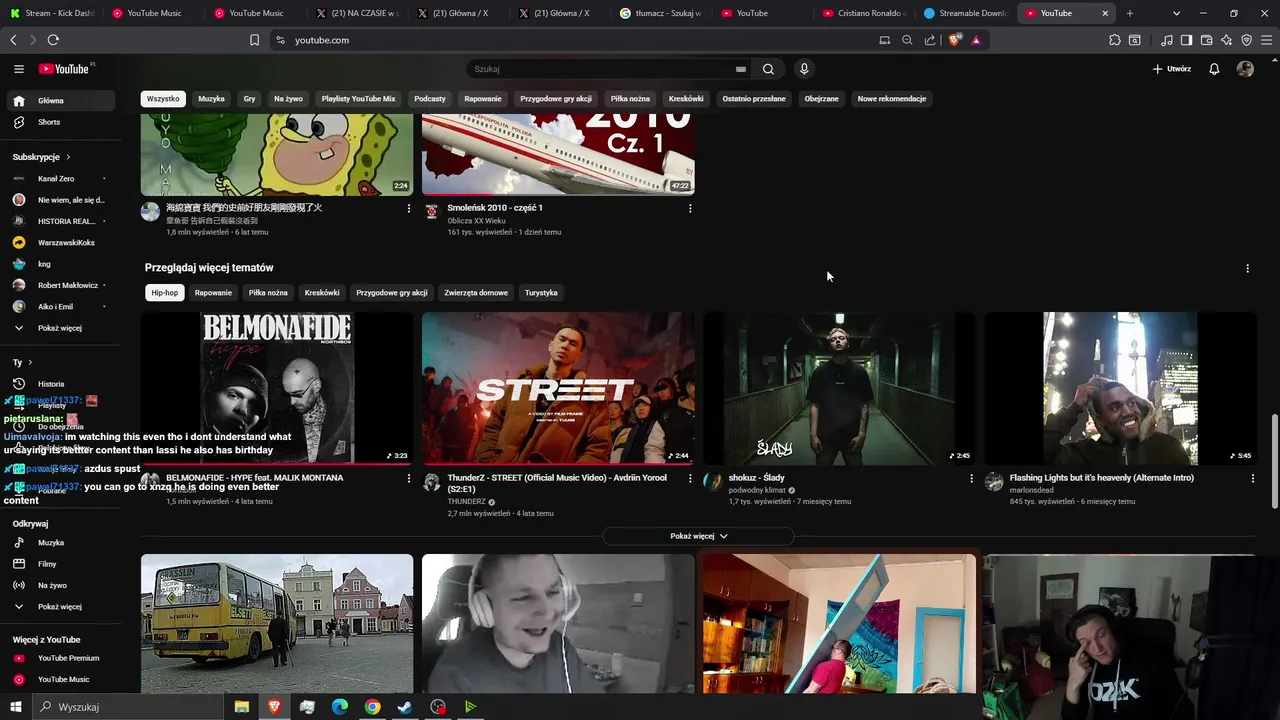1280x720 pixels.
Task: Switch to the Streamable Download browser tab
Action: pyautogui.click(x=965, y=13)
